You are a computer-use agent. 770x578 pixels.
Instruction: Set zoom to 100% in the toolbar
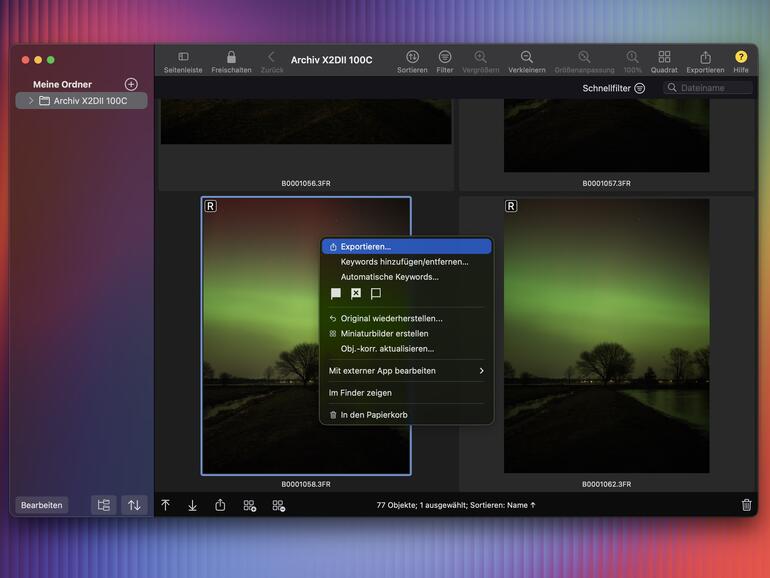pos(632,57)
